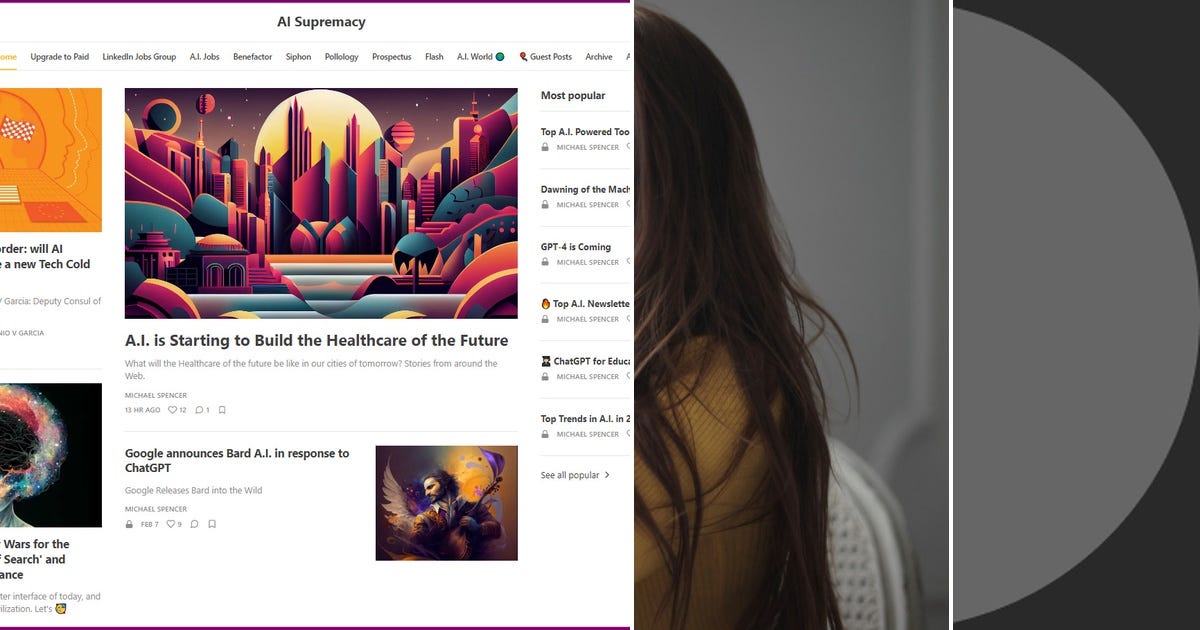
Task: Click the lock icon under GPT-4 is Coming
Action: click(x=545, y=262)
